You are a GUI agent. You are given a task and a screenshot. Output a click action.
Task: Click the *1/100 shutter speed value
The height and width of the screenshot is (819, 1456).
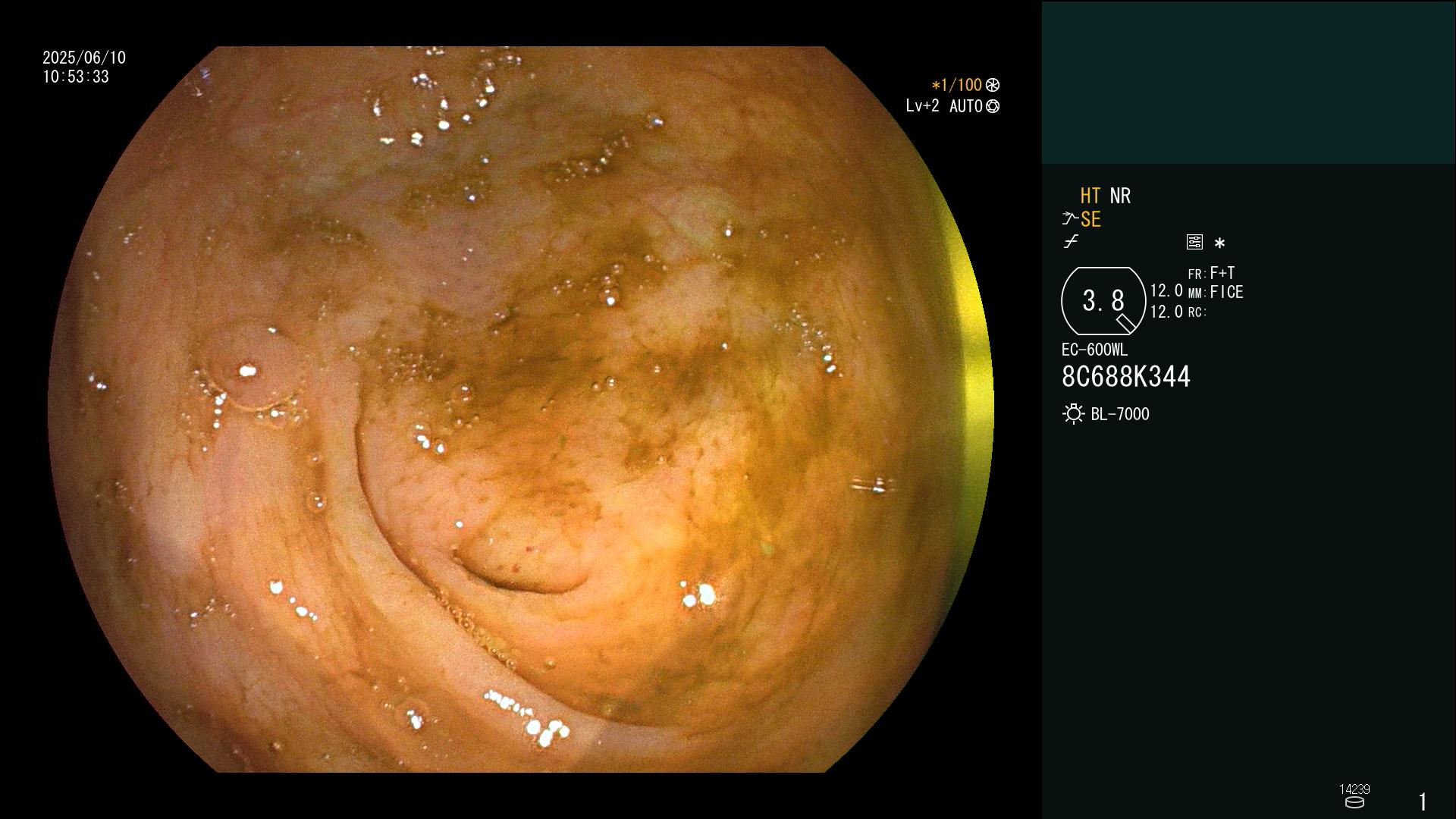coord(956,85)
